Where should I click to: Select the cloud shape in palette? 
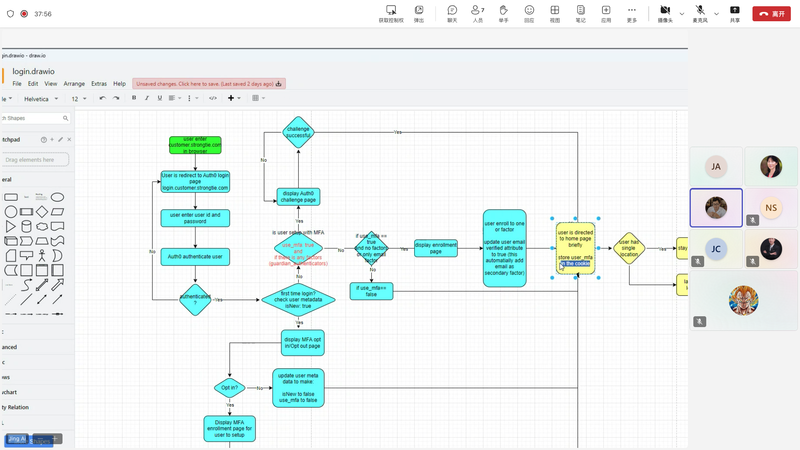tap(42, 227)
